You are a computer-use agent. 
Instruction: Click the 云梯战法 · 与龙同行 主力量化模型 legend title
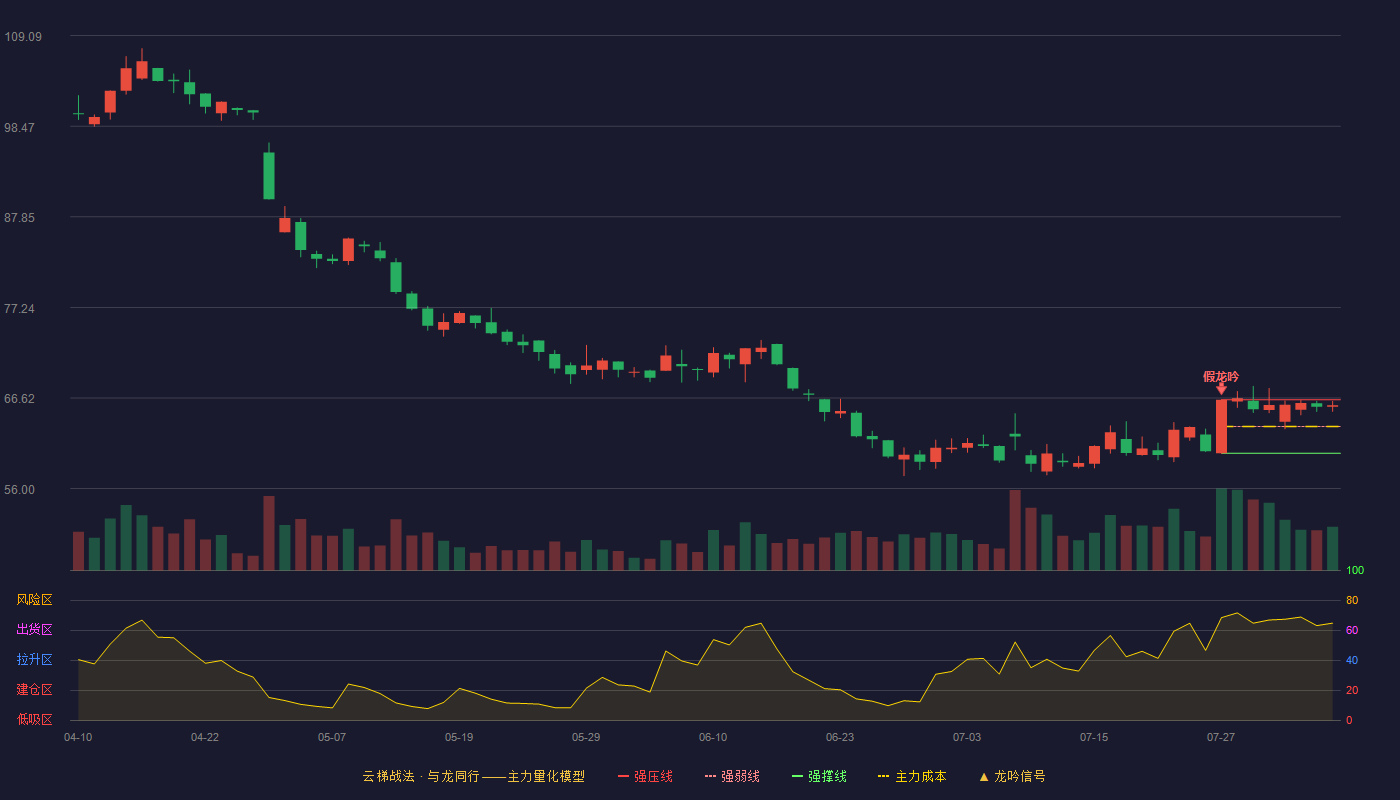pos(474,776)
